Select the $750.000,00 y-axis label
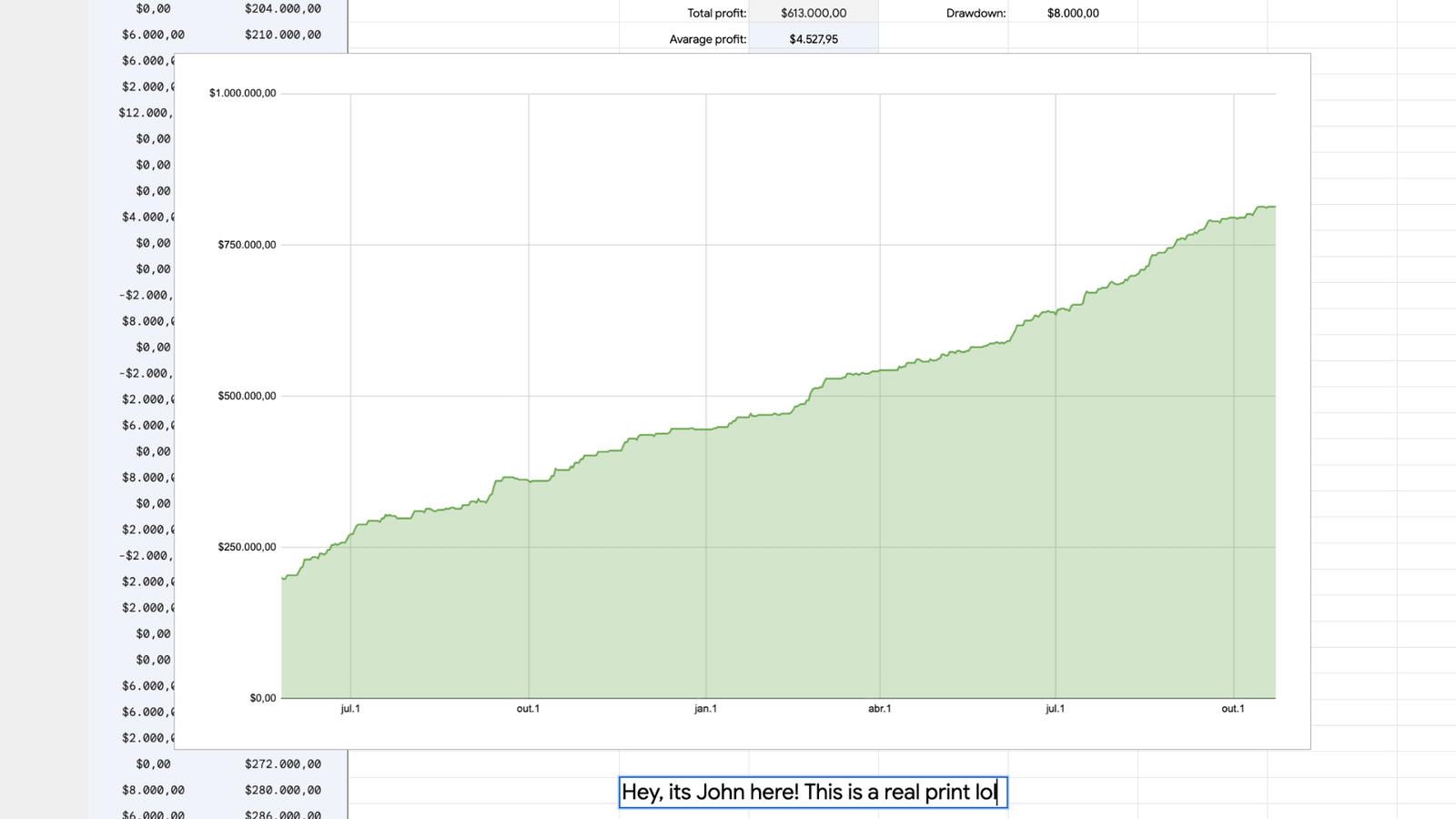This screenshot has width=1456, height=819. click(x=247, y=244)
